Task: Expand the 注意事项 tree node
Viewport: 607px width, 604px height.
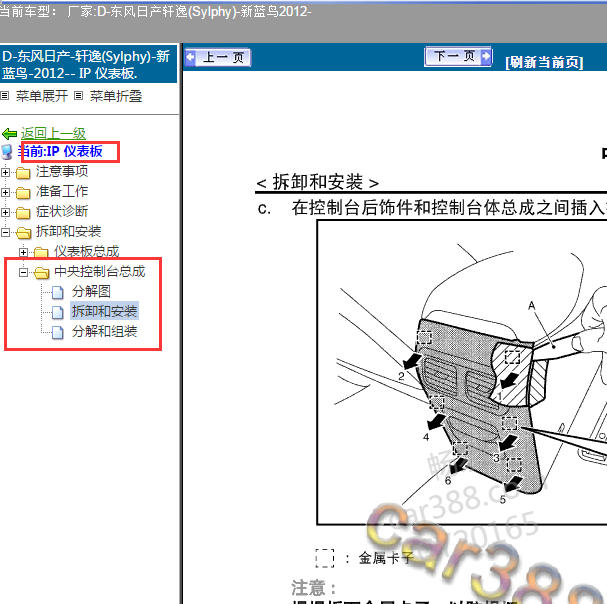Action: click(5, 172)
